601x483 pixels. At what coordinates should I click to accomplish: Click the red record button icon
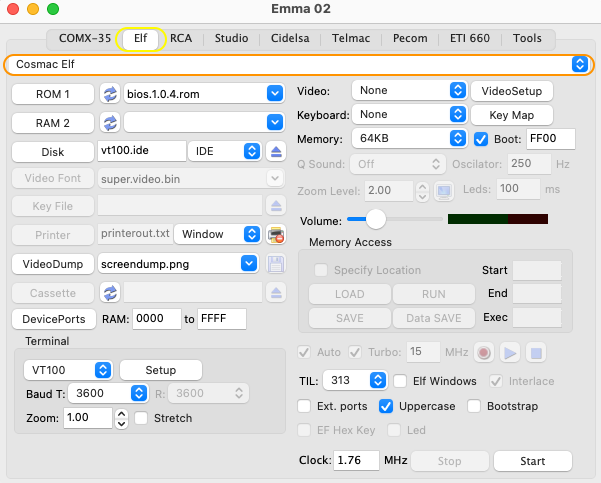[x=484, y=353]
